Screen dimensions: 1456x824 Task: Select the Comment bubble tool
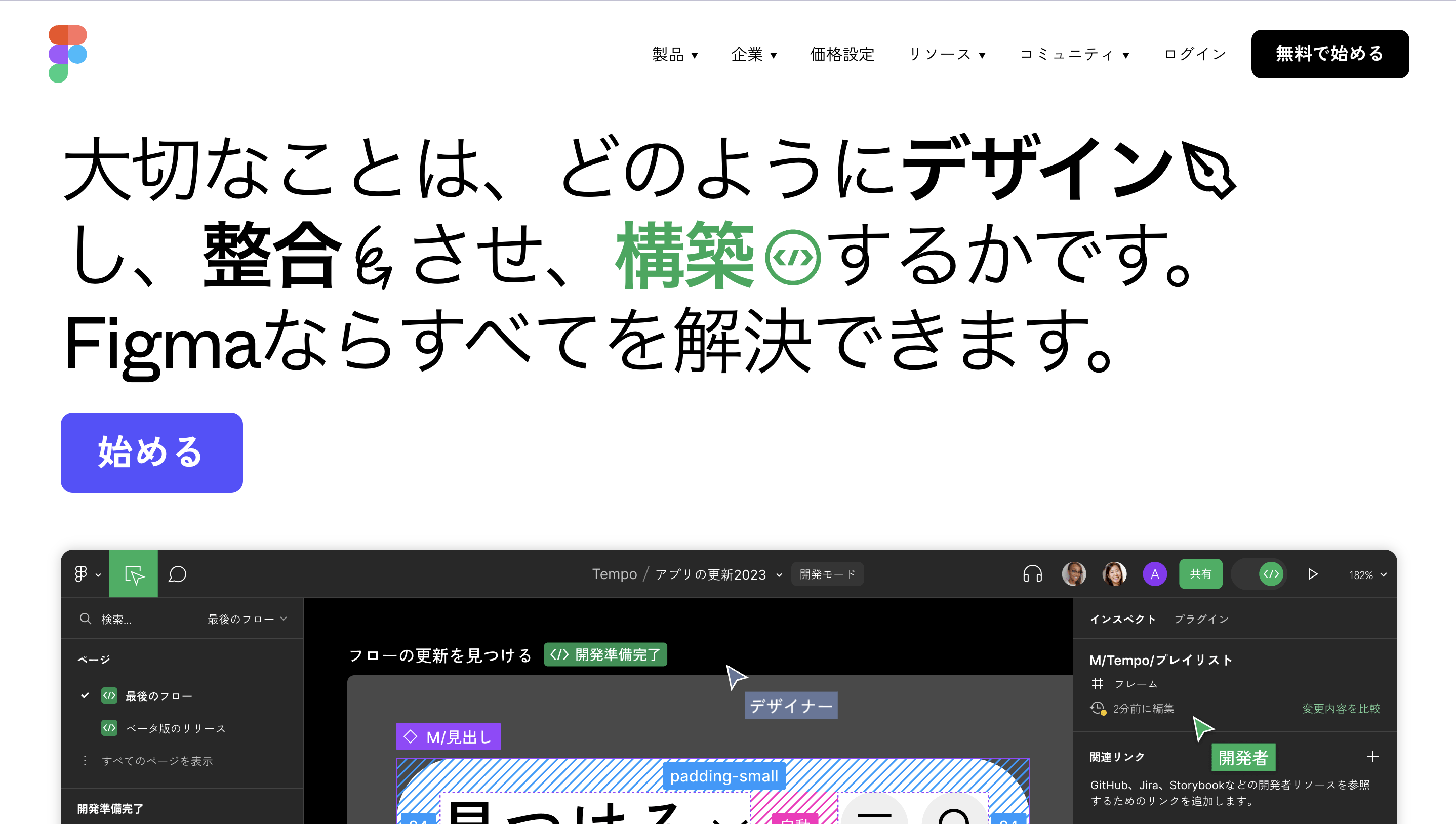pyautogui.click(x=177, y=574)
